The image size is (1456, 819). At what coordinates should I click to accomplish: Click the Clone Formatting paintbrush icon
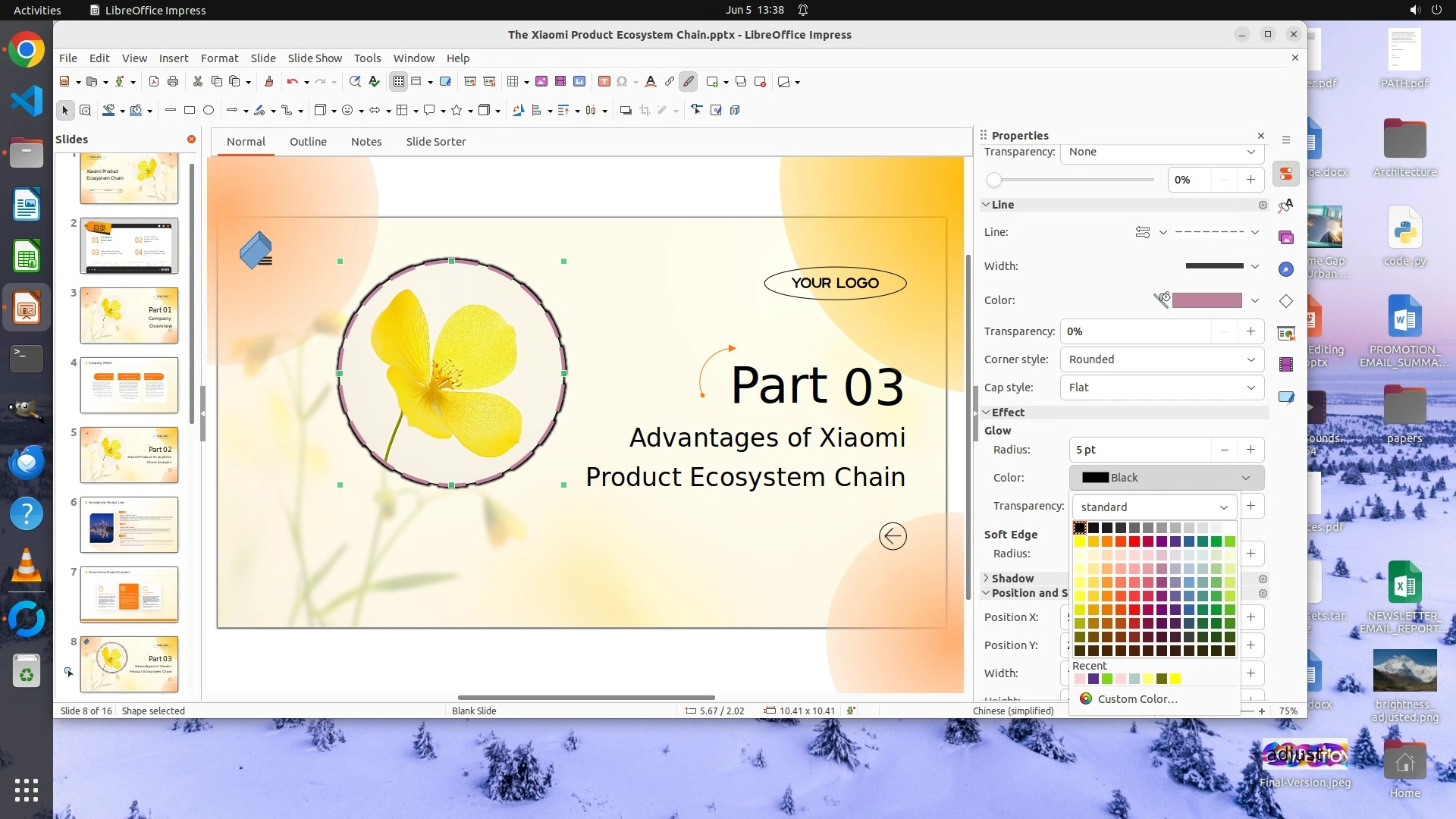click(268, 82)
